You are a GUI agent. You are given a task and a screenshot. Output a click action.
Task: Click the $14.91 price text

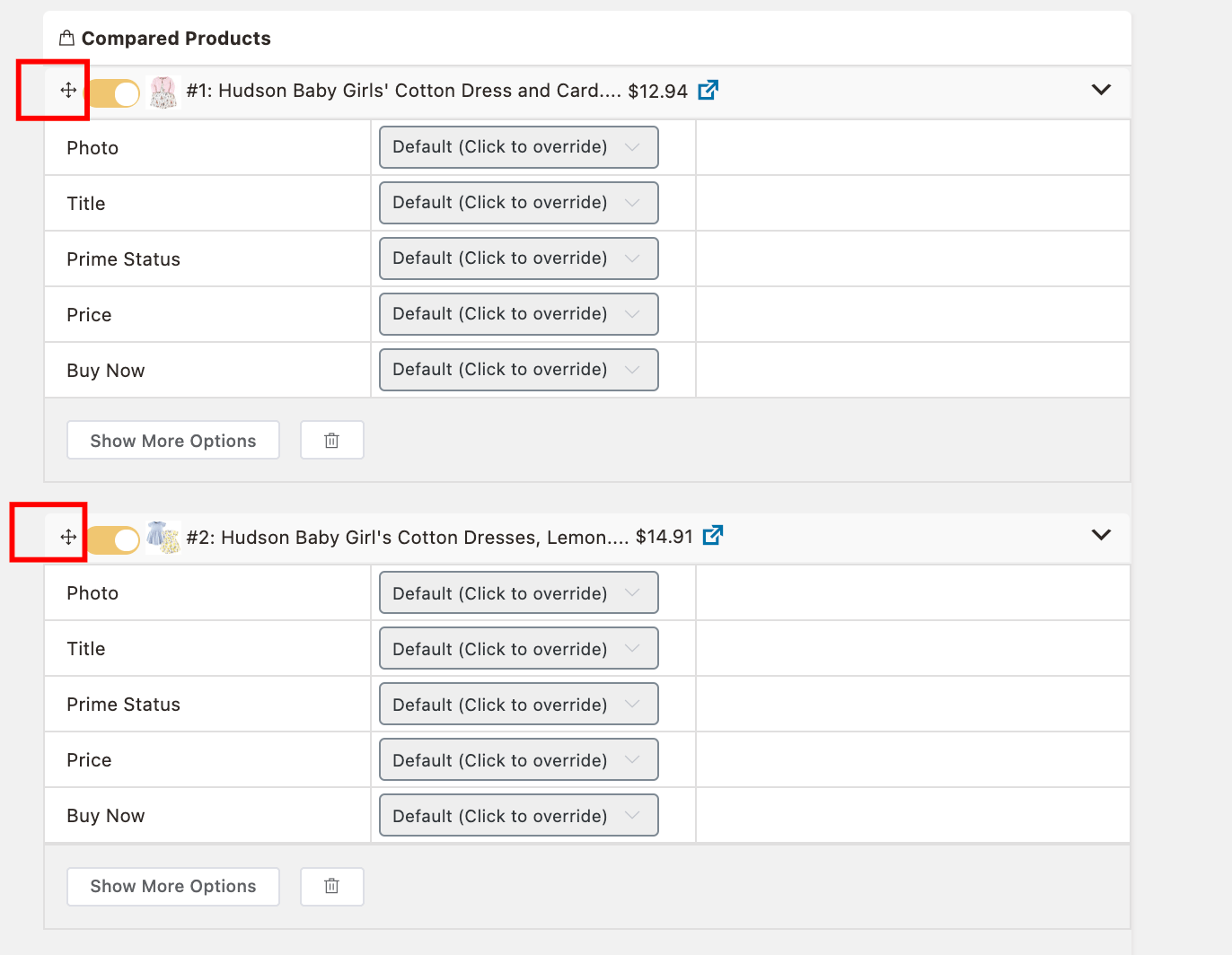pos(664,537)
